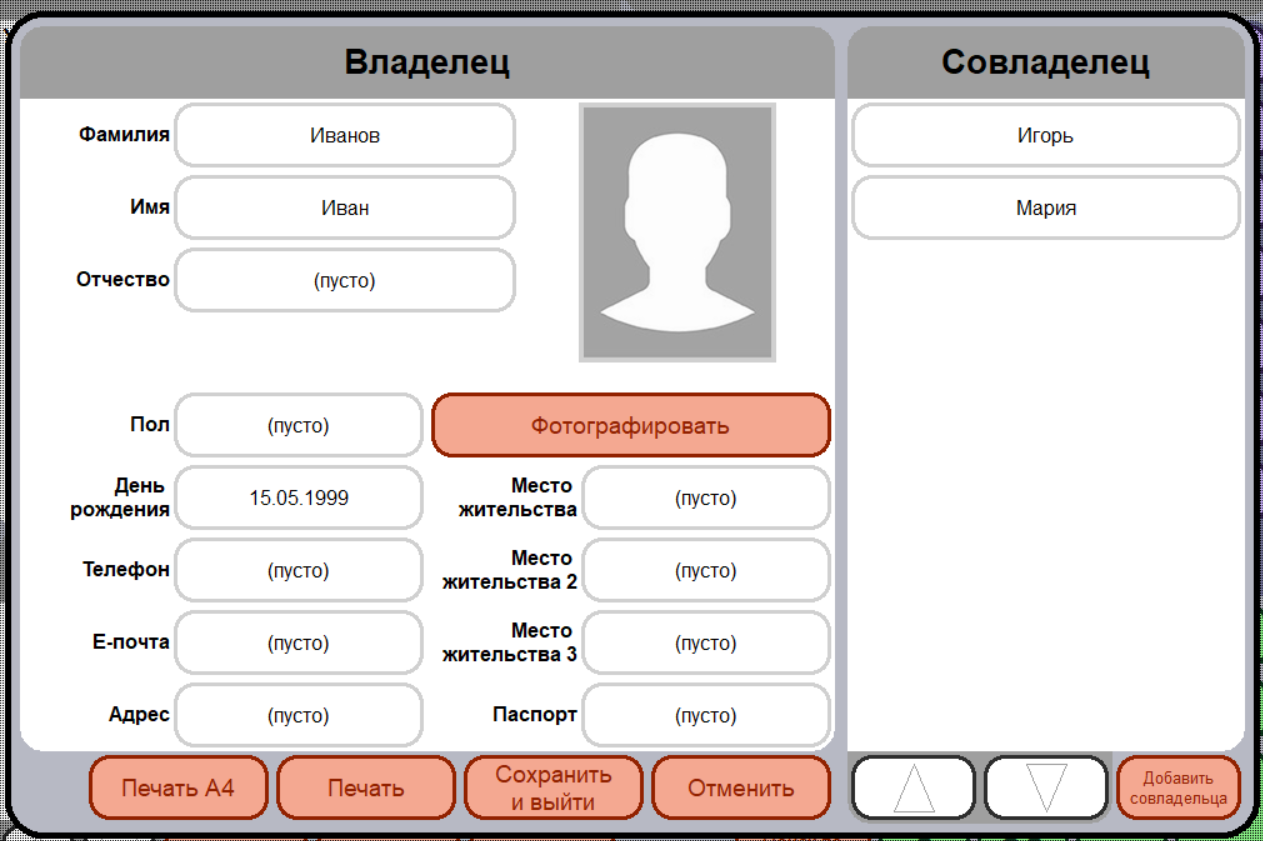Click the owner photo placeholder silhouette
This screenshot has width=1263, height=841.
coord(678,233)
